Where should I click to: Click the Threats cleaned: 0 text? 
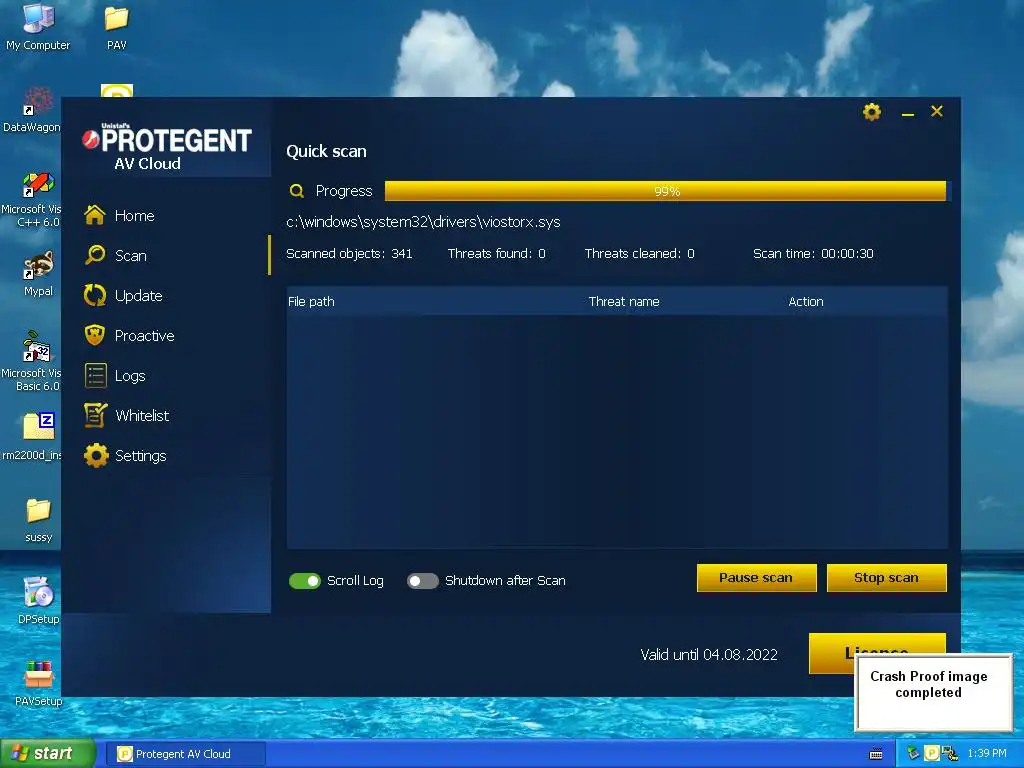(x=639, y=254)
